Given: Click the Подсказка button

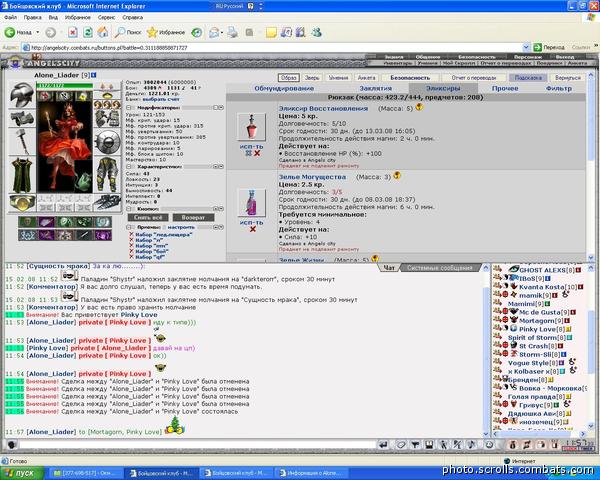Looking at the screenshot, I should 528,78.
